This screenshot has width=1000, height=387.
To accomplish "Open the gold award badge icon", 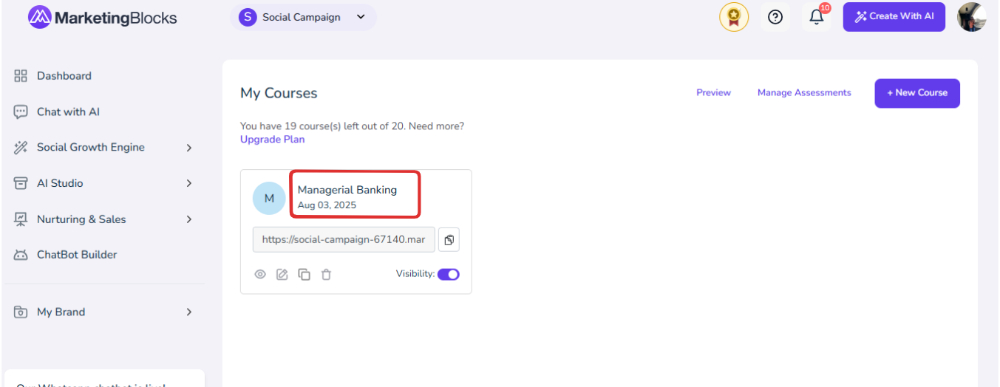I will pos(734,17).
